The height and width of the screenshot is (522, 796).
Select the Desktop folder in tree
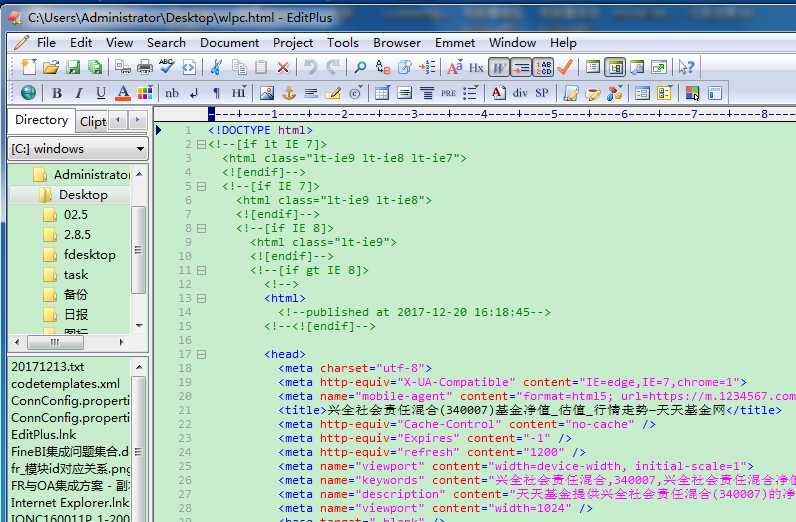(x=83, y=194)
